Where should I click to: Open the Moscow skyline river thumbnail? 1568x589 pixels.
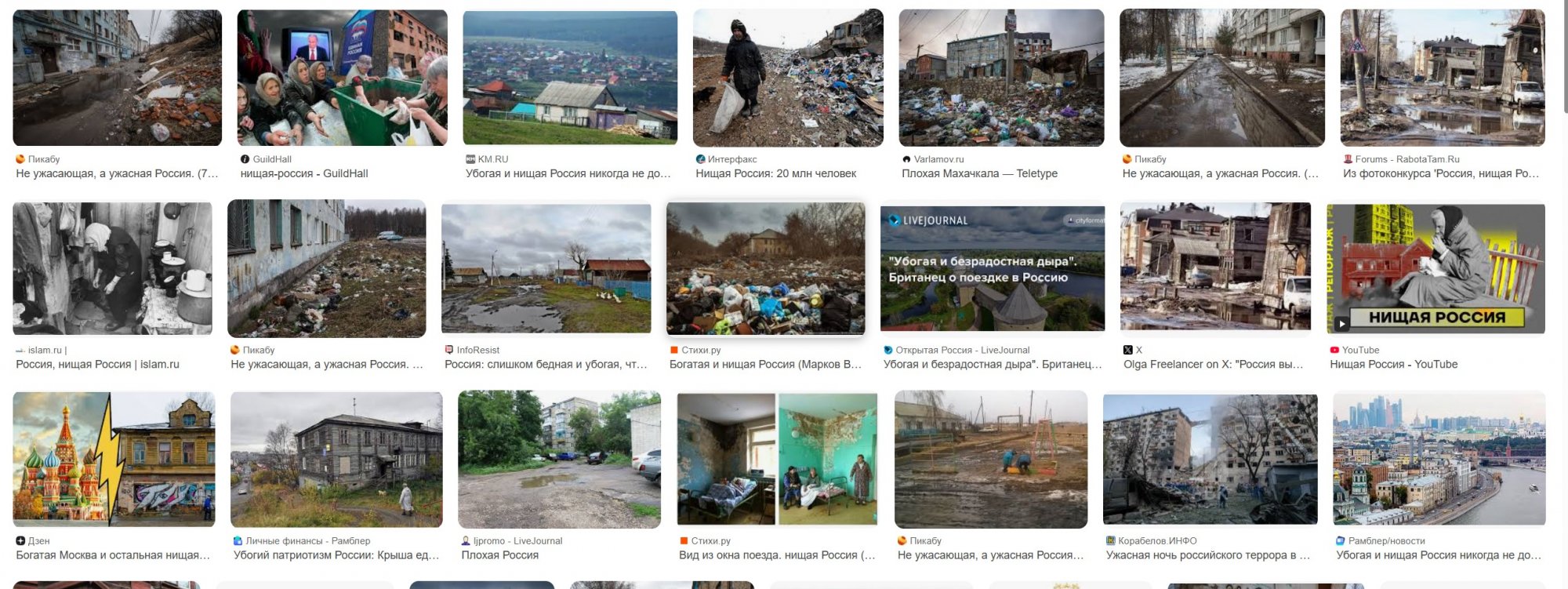click(1439, 459)
